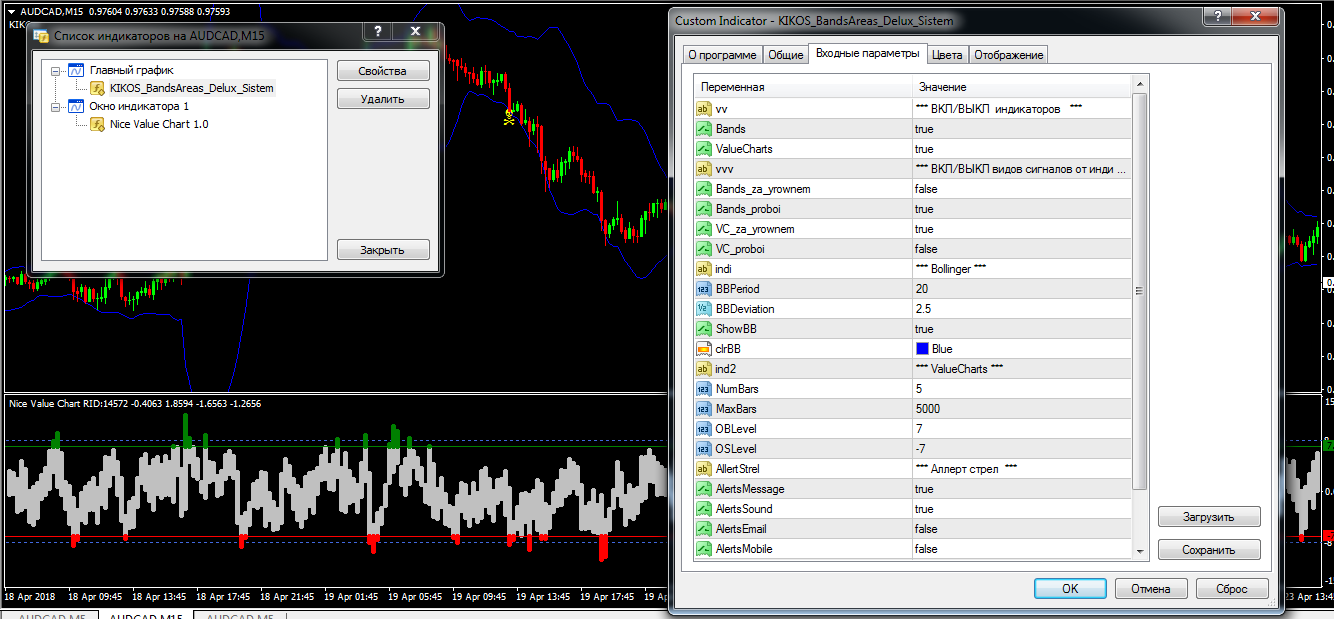
Task: Click the NumBers value field showing 5
Action: [x=1020, y=389]
